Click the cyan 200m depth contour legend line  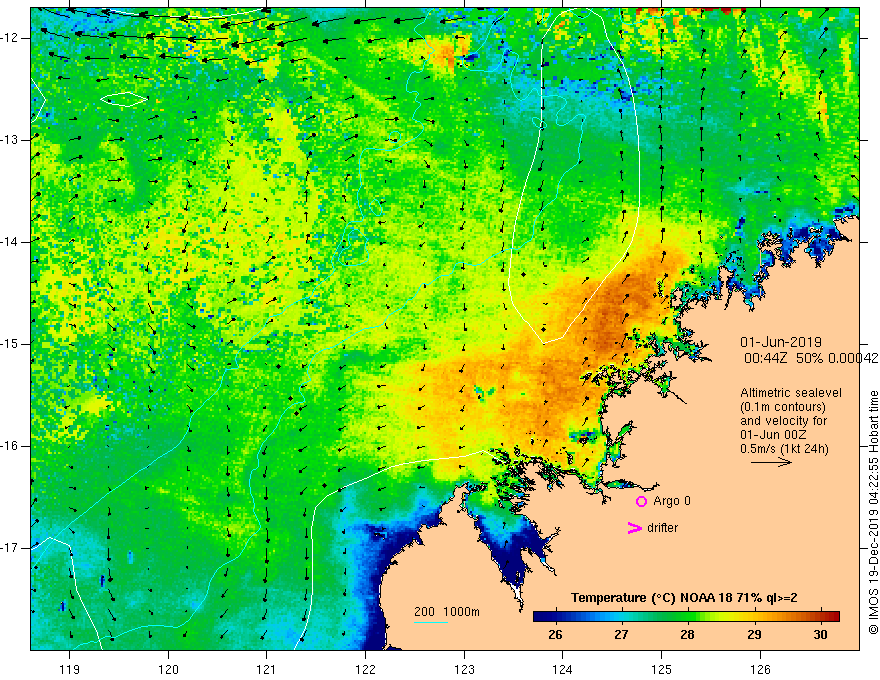(x=430, y=622)
